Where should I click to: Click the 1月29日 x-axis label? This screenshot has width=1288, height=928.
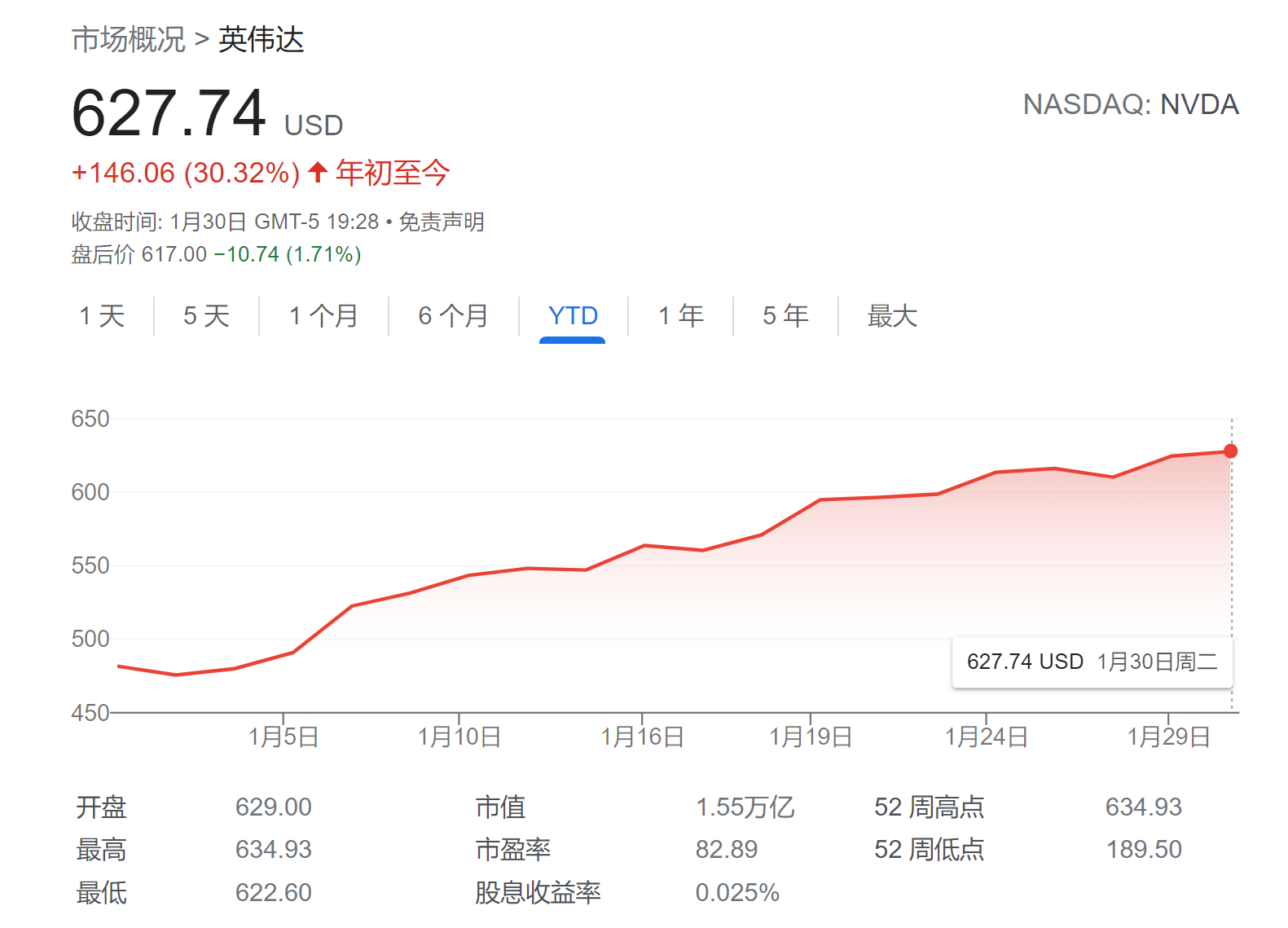click(x=1168, y=737)
